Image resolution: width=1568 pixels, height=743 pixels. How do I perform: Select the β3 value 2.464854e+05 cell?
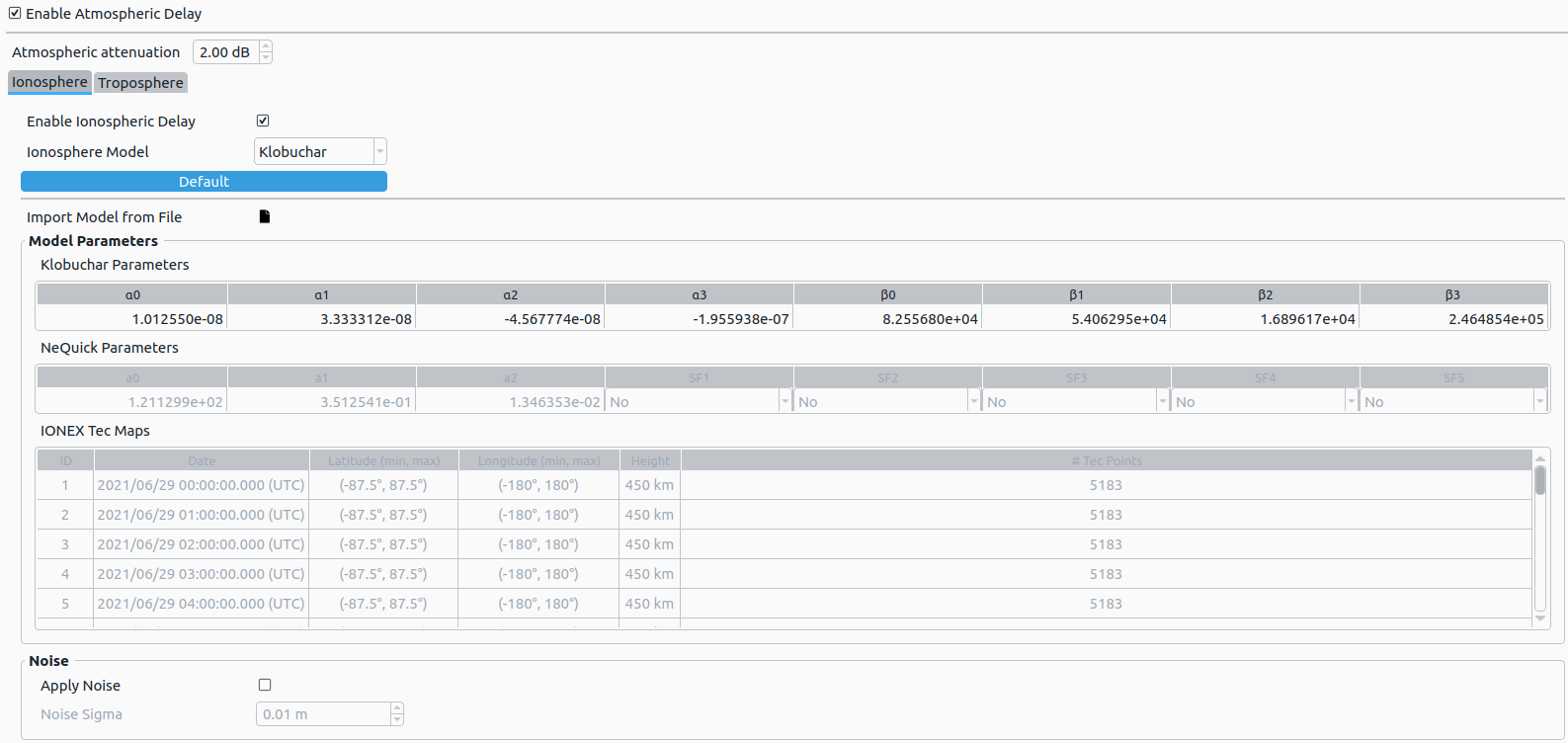pyautogui.click(x=1453, y=319)
